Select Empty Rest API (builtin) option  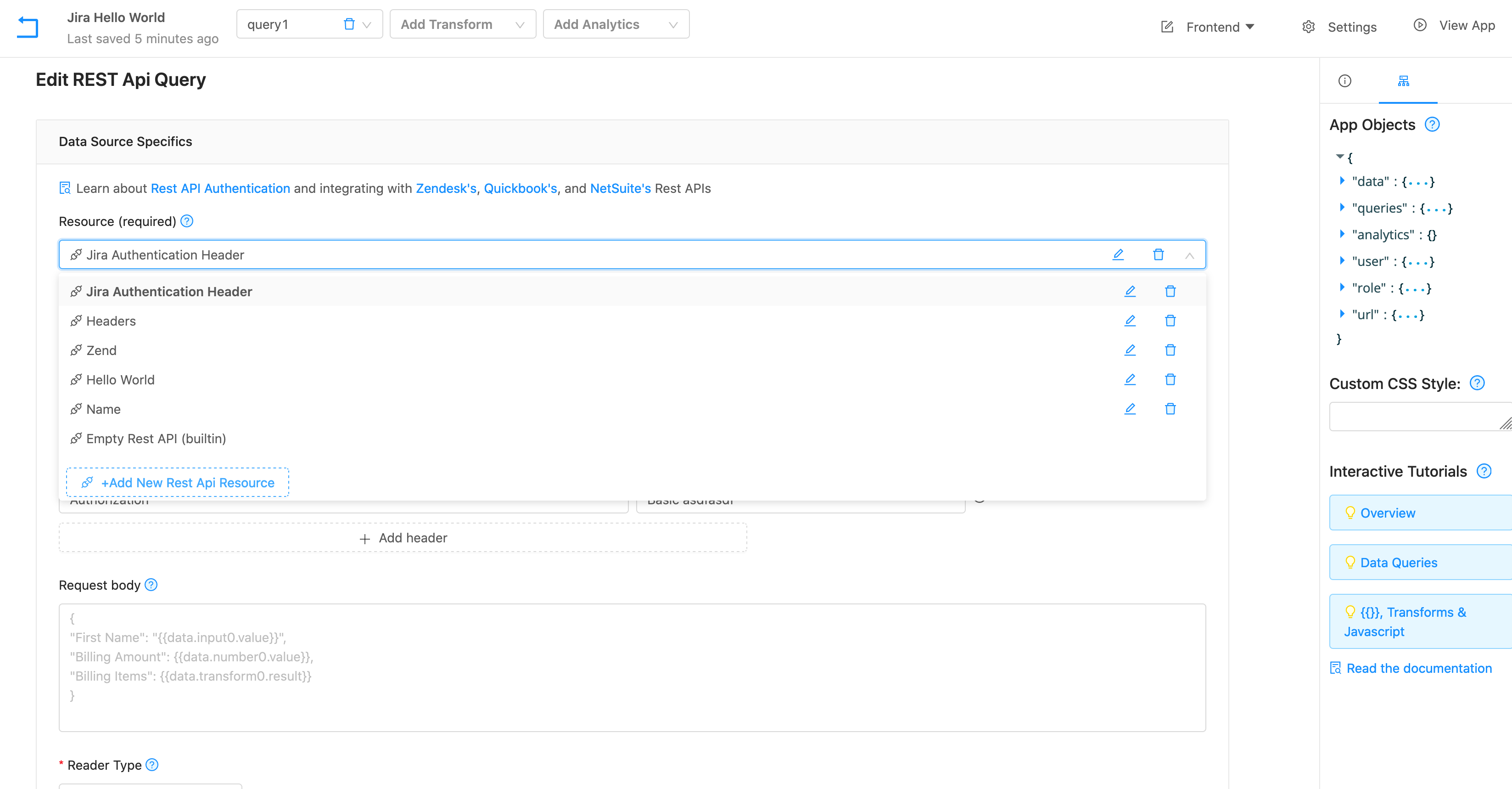[632, 438]
